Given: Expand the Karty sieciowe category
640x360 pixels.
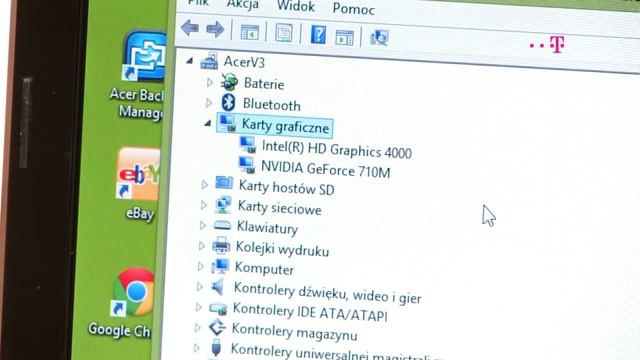Looking at the screenshot, I should [x=204, y=205].
